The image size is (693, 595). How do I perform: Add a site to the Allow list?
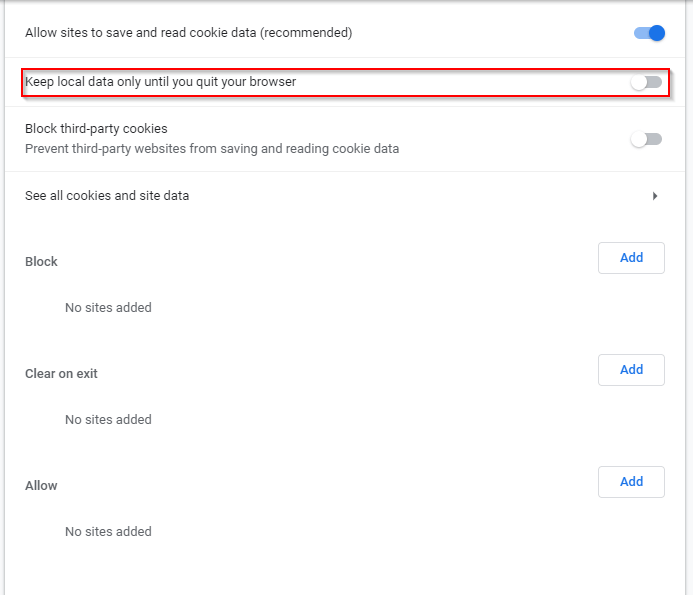631,482
